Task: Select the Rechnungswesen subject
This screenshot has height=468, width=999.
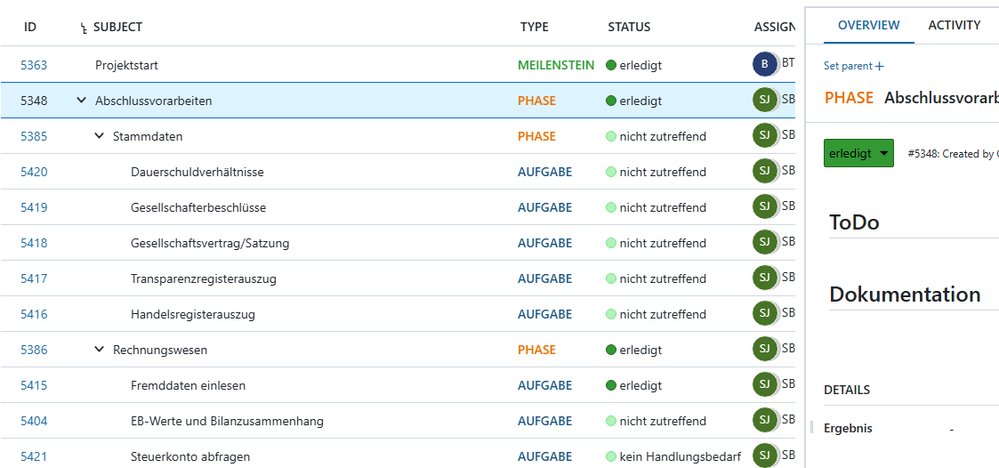Action: pos(160,350)
